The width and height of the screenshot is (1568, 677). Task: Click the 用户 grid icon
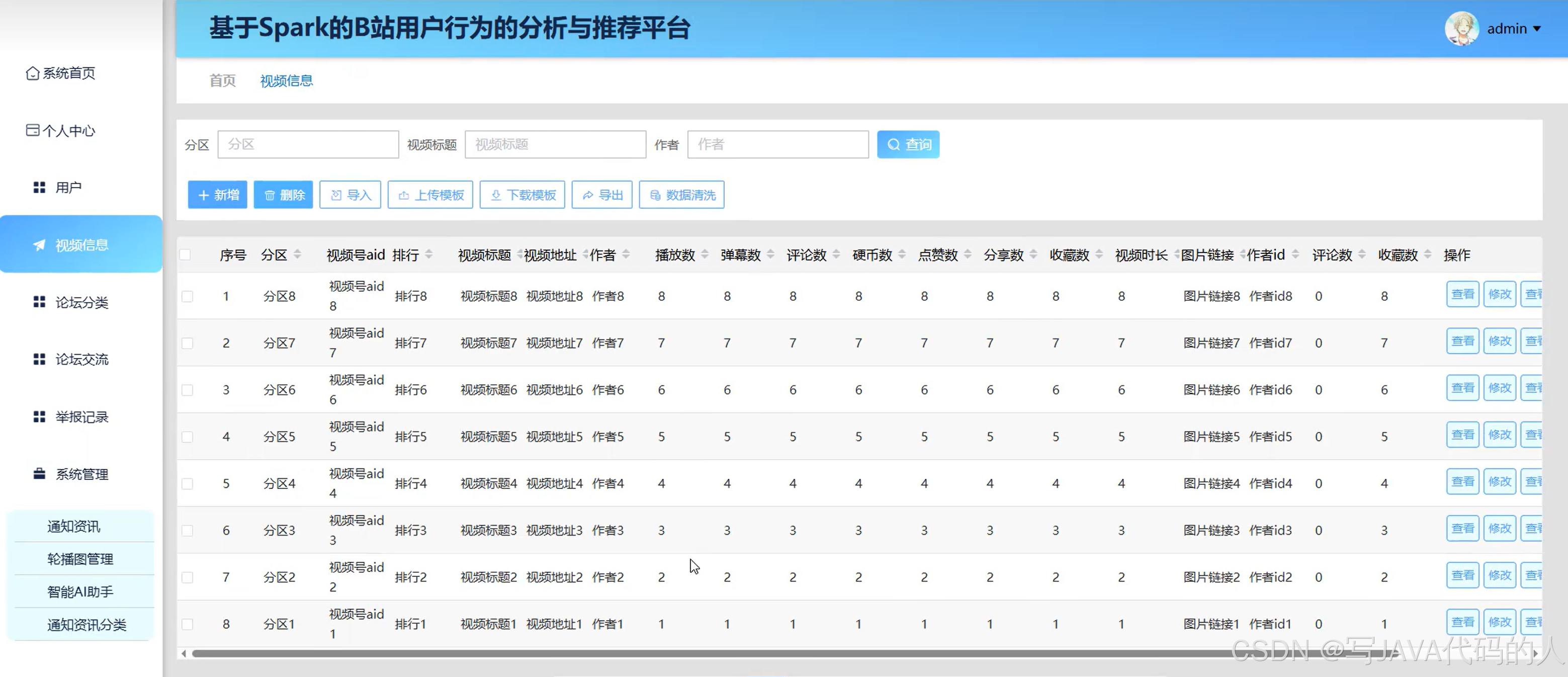point(40,188)
